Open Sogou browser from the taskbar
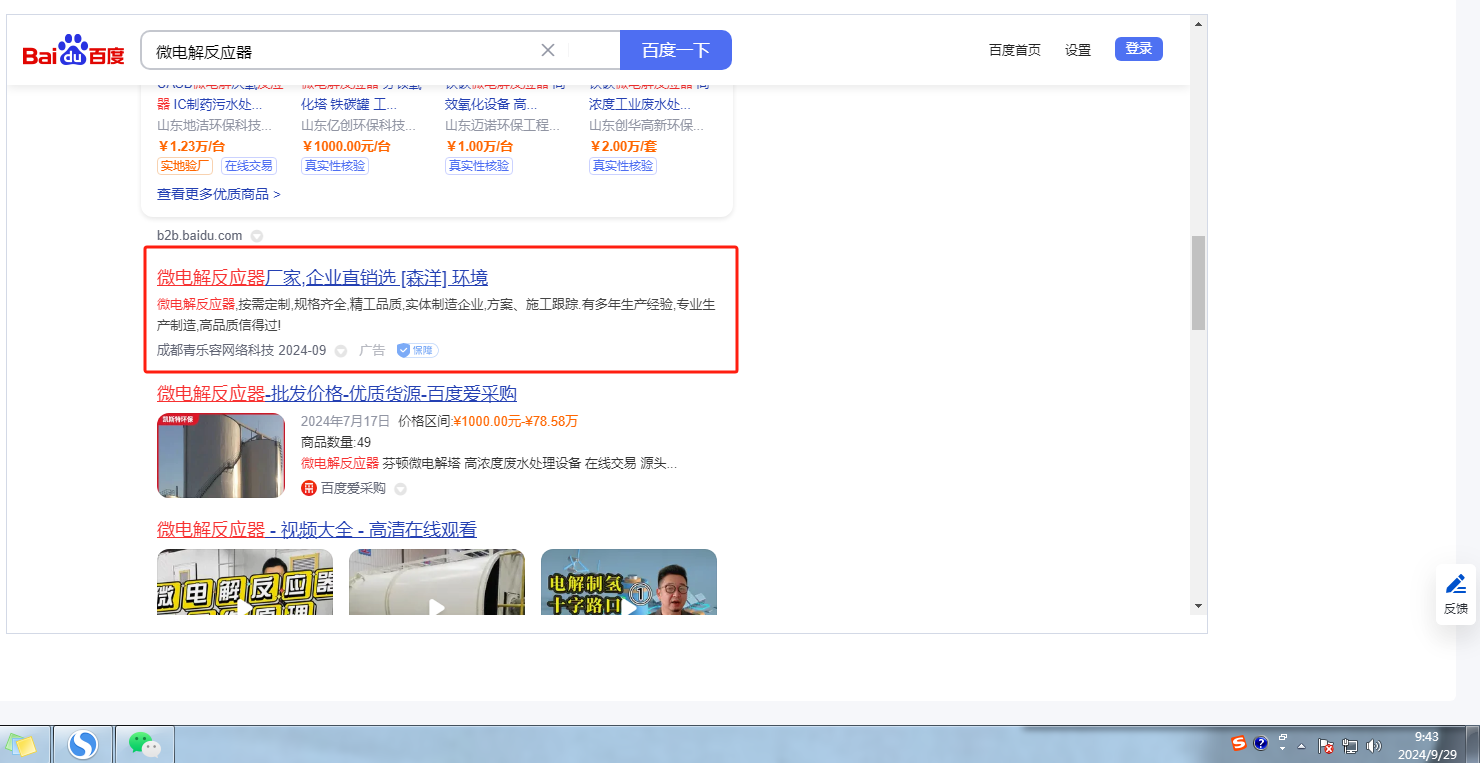Screen dimensions: 1480x763 tap(83, 744)
